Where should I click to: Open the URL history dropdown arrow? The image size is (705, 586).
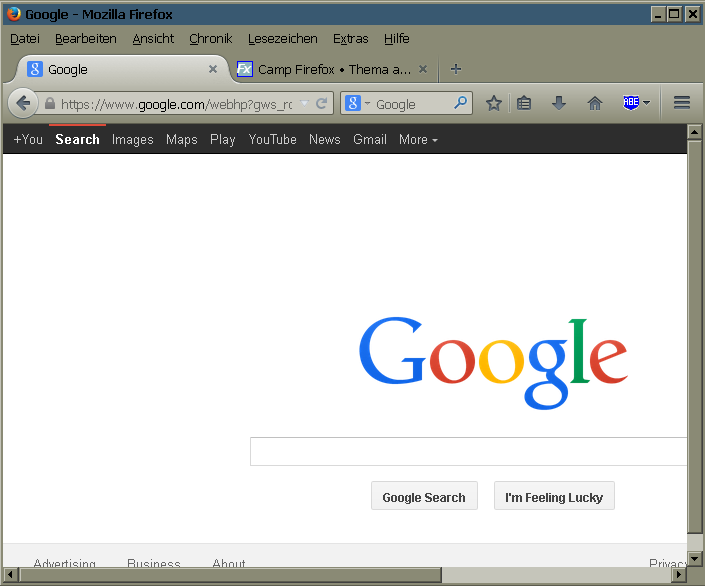(x=304, y=103)
